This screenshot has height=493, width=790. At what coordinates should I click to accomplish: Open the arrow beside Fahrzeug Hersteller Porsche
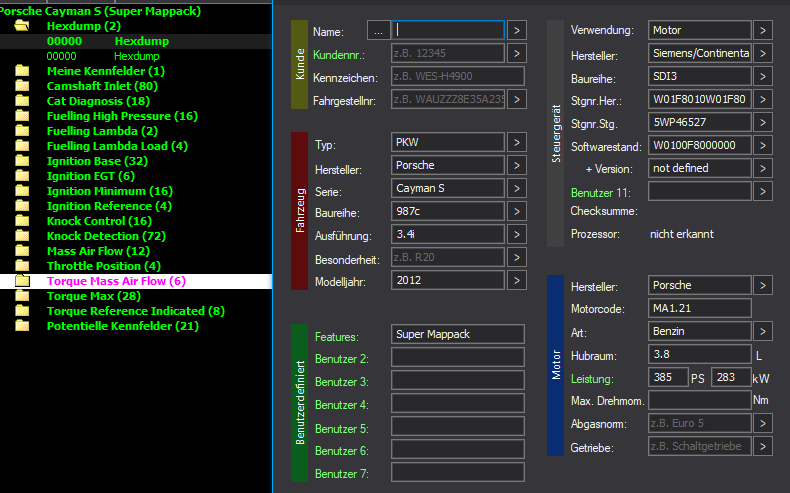[x=516, y=165]
